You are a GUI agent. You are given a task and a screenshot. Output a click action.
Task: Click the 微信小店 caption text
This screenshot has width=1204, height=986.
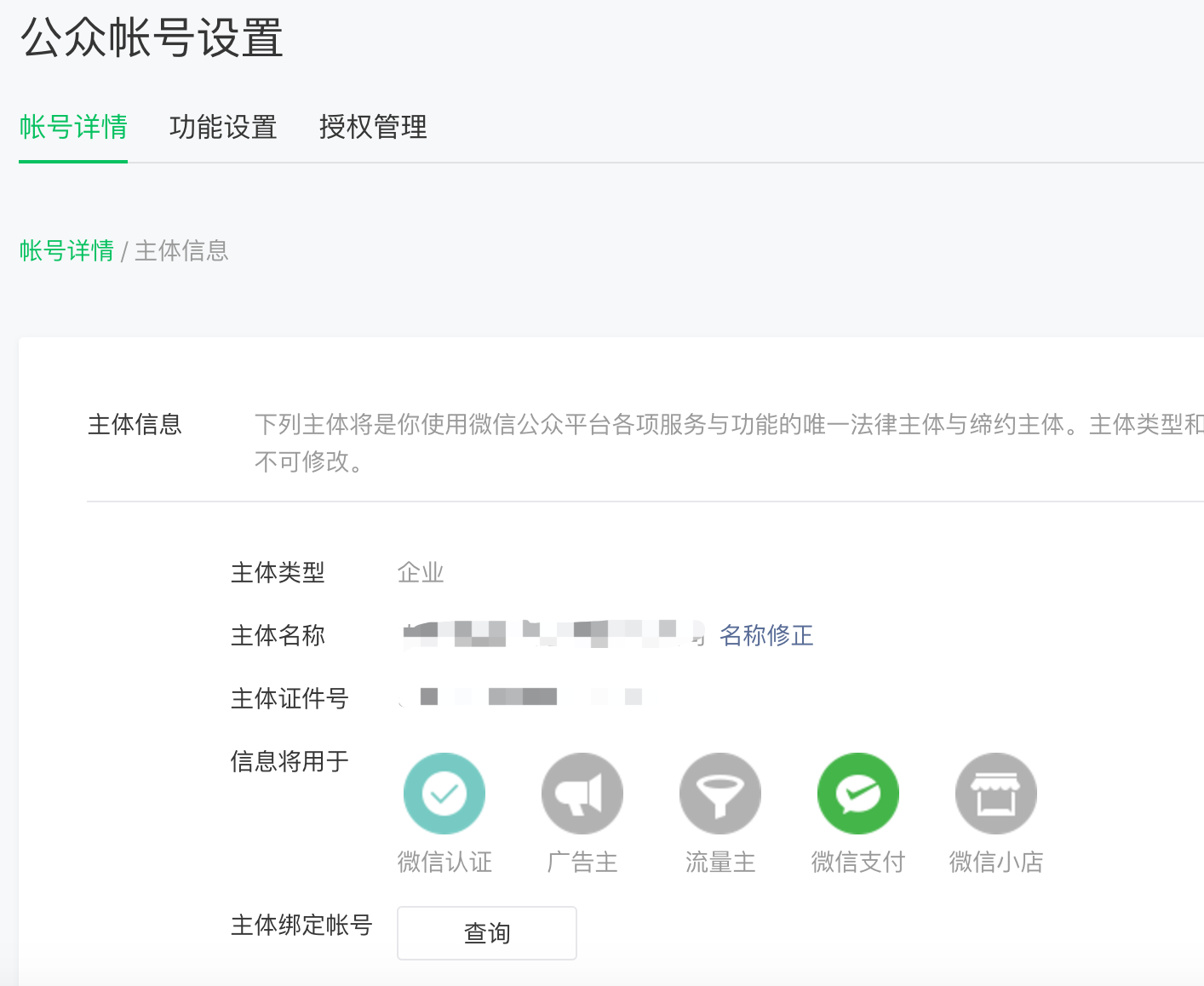pos(996,862)
